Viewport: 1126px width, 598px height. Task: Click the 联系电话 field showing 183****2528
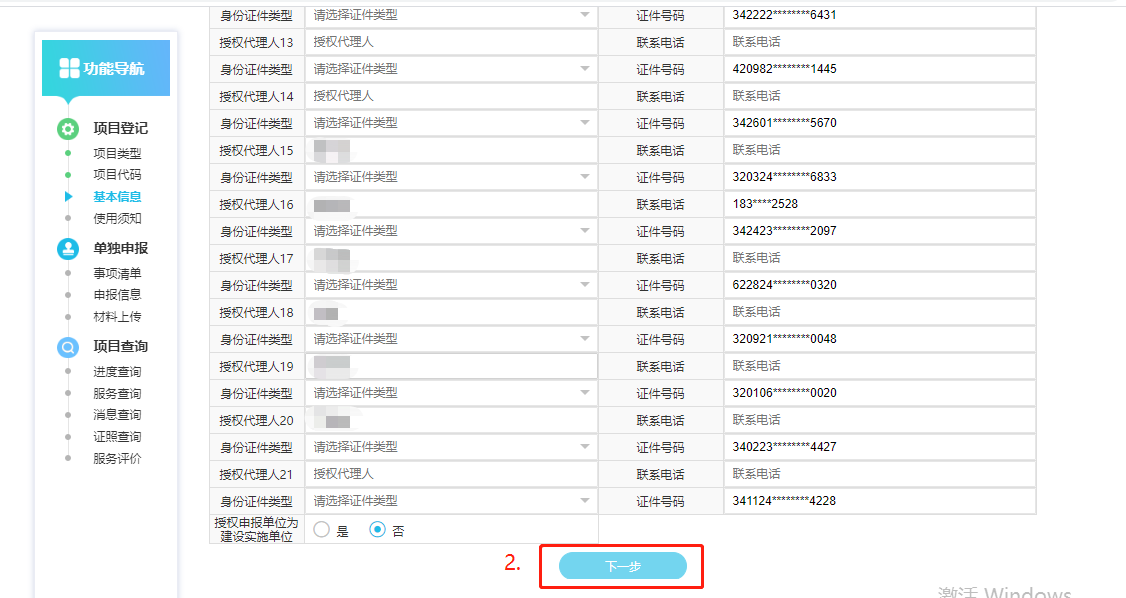880,204
